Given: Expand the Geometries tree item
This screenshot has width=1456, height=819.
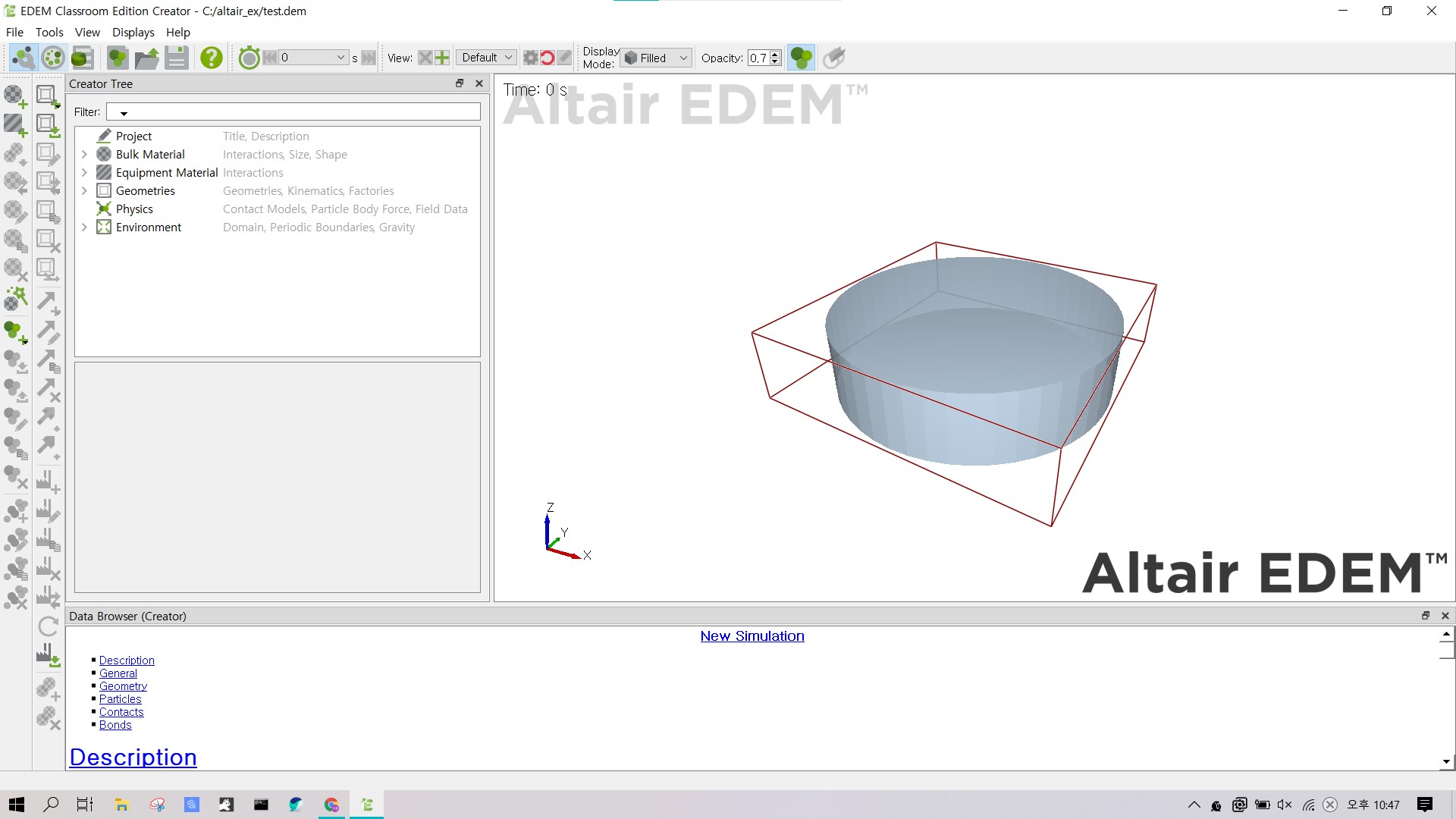Looking at the screenshot, I should (84, 190).
